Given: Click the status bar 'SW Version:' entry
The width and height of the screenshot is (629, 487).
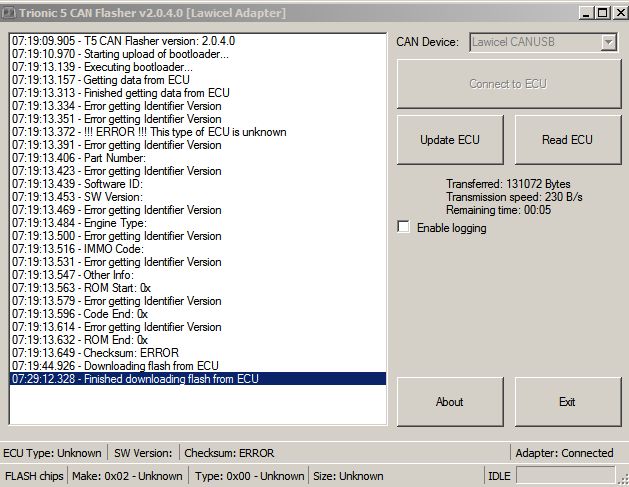Looking at the screenshot, I should point(143,453).
